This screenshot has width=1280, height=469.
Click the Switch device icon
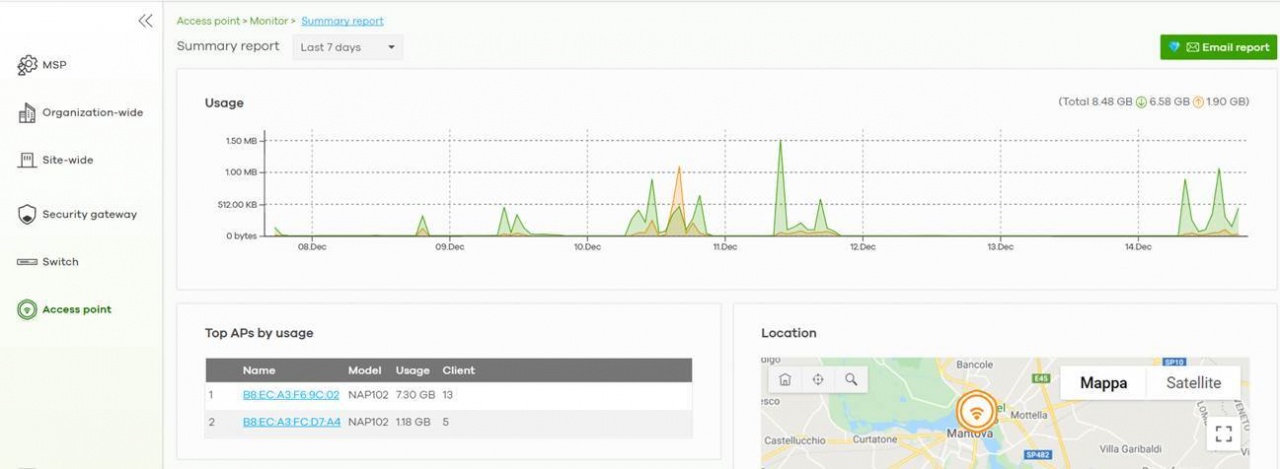pyautogui.click(x=27, y=262)
